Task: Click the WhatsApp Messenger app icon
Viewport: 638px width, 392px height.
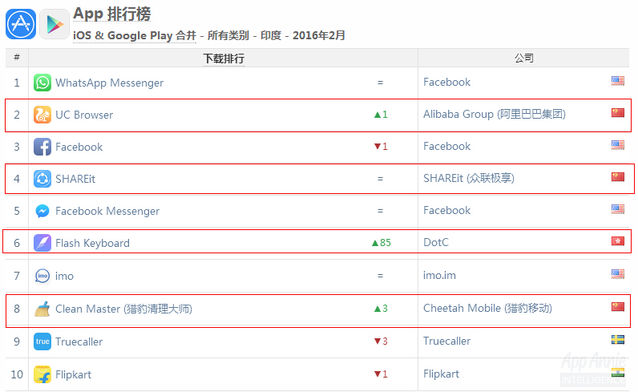Action: (42, 83)
